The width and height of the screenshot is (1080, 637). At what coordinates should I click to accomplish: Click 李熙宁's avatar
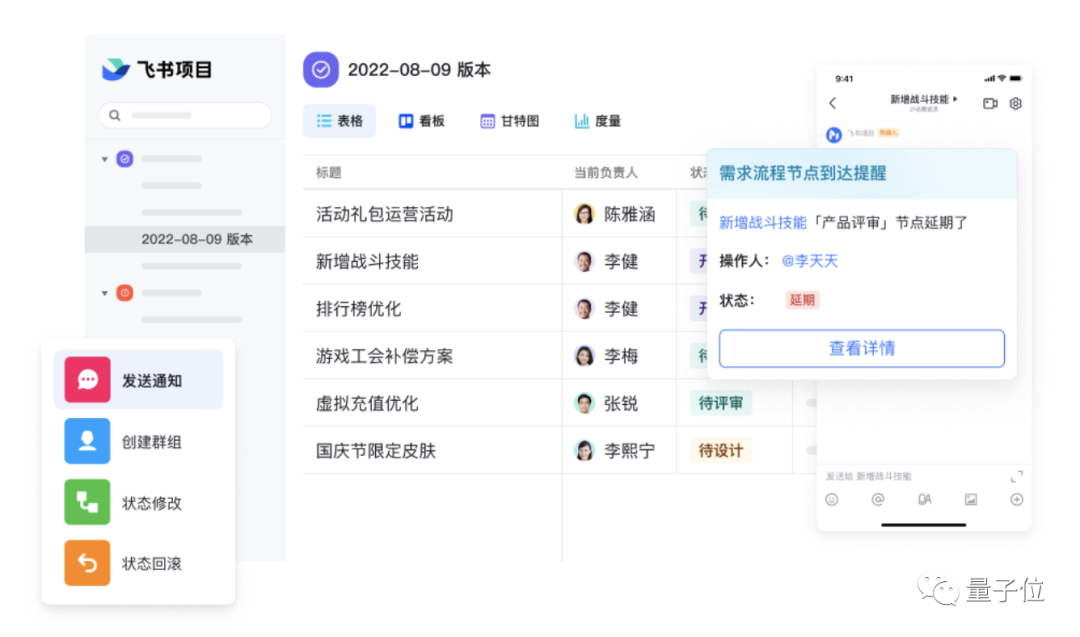(585, 450)
